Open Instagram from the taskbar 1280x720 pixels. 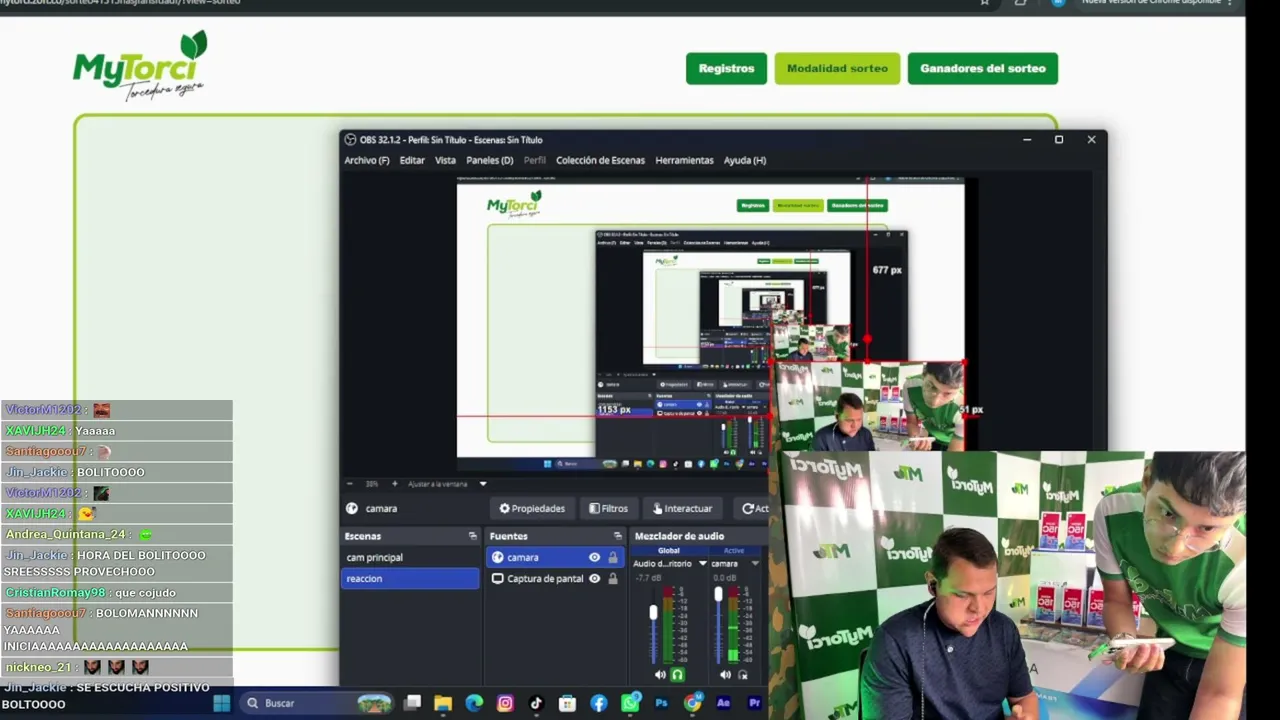click(x=505, y=703)
